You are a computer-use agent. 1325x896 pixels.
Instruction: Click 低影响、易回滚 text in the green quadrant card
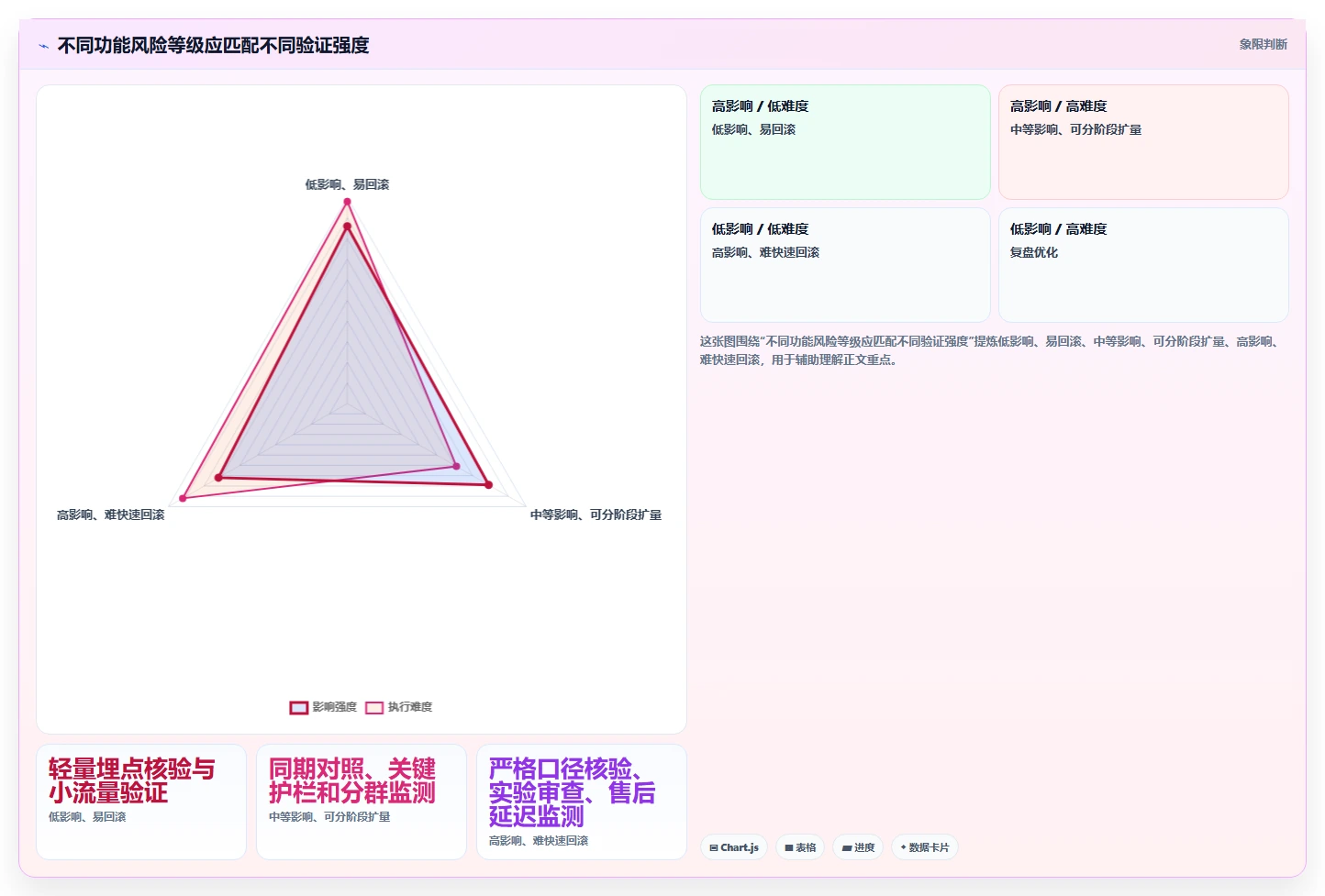[x=753, y=129]
